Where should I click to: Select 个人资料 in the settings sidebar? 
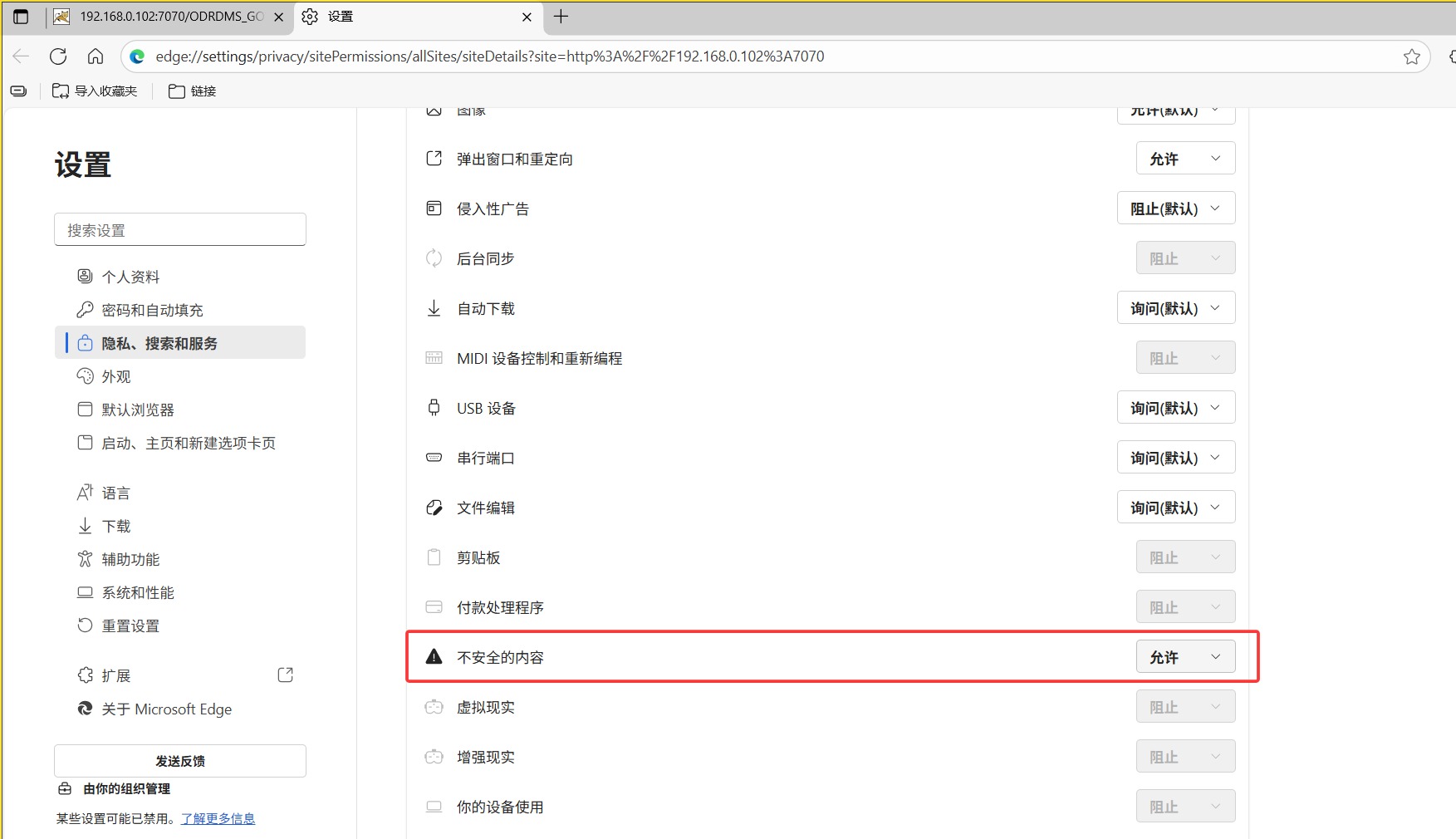130,276
